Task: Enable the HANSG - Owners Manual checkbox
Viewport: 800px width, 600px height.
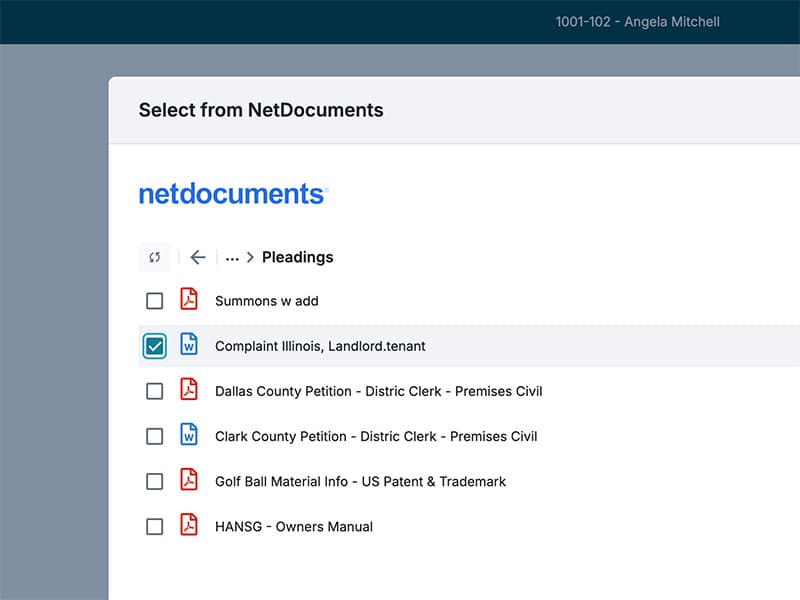Action: 155,527
